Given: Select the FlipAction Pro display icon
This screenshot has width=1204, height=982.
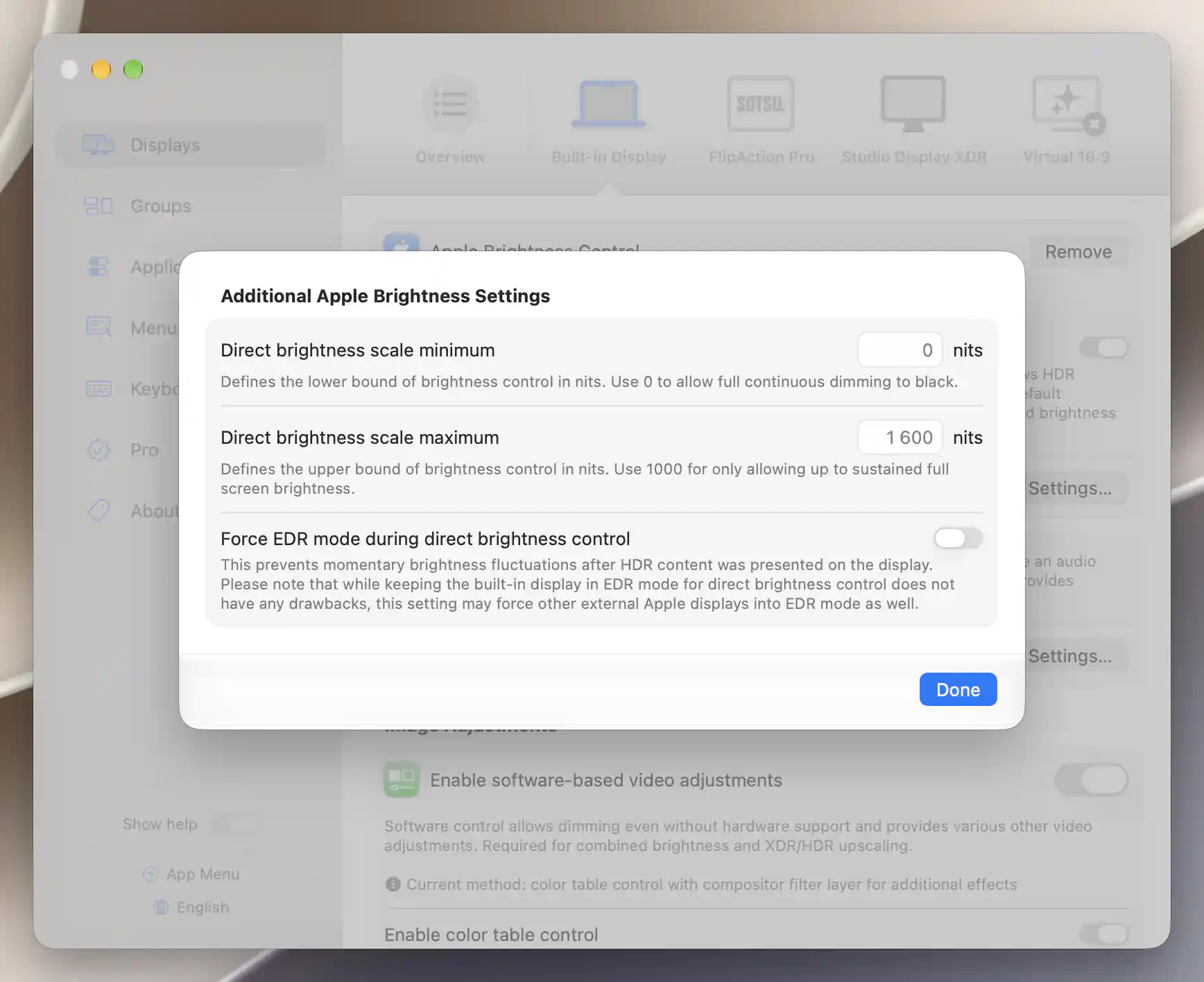Looking at the screenshot, I should pos(761,104).
